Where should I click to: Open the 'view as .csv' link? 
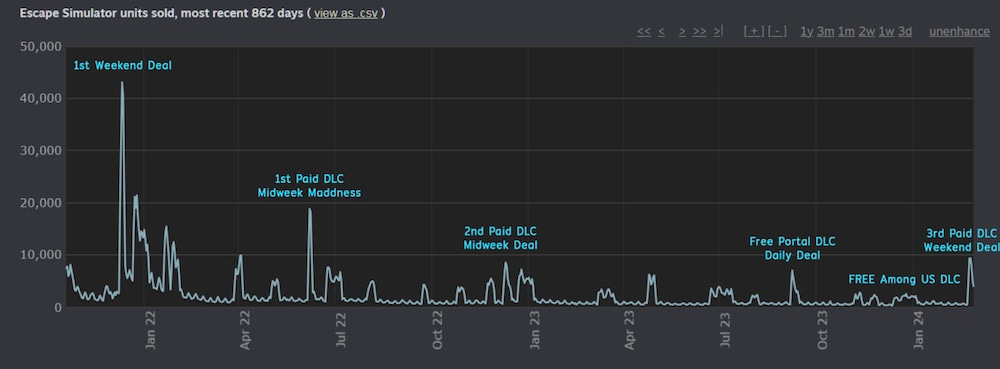coord(347,13)
